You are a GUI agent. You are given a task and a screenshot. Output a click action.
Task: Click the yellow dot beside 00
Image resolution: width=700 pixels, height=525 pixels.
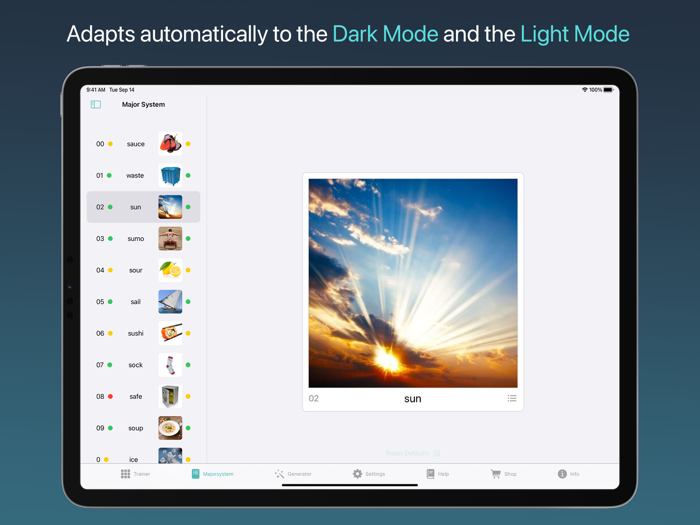[110, 144]
